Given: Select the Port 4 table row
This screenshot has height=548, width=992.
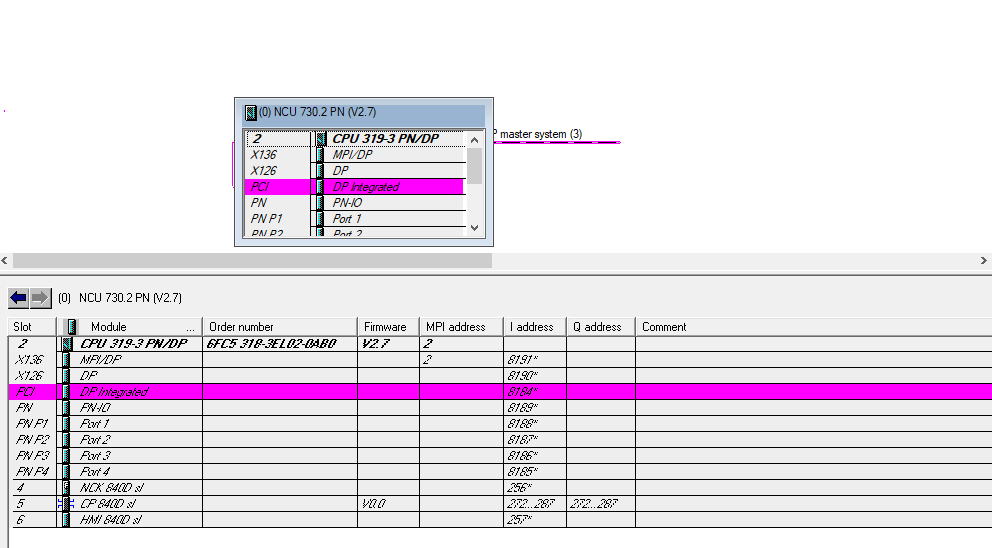Looking at the screenshot, I should 500,471.
